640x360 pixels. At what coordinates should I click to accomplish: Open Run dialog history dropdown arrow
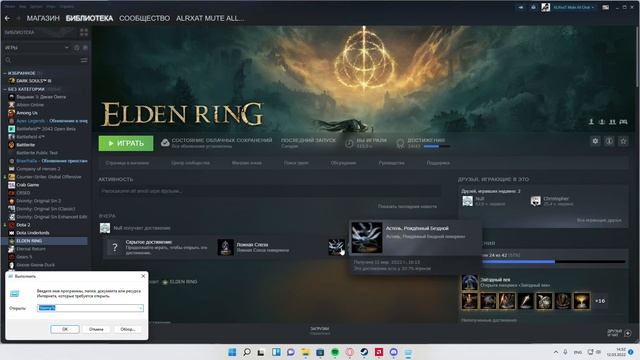click(141, 308)
